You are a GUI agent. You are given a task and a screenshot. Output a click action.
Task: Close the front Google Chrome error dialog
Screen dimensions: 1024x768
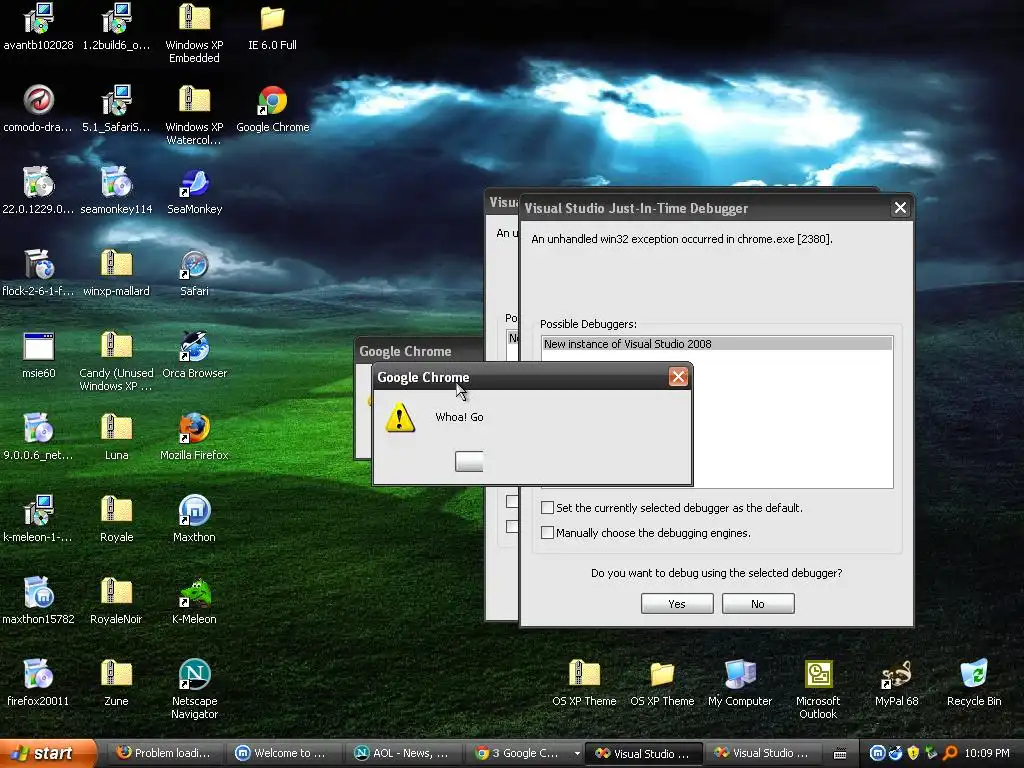(x=678, y=377)
